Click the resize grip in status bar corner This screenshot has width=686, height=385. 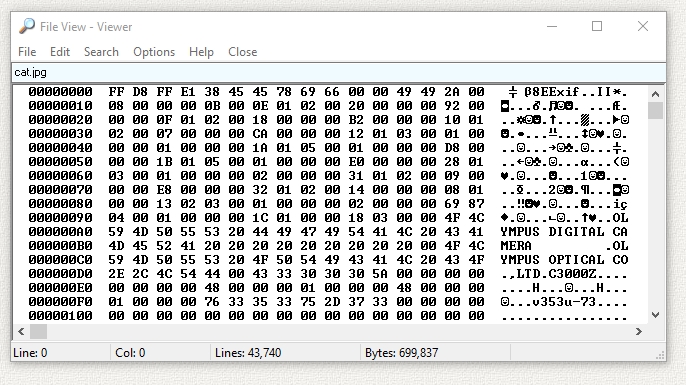tap(660, 356)
